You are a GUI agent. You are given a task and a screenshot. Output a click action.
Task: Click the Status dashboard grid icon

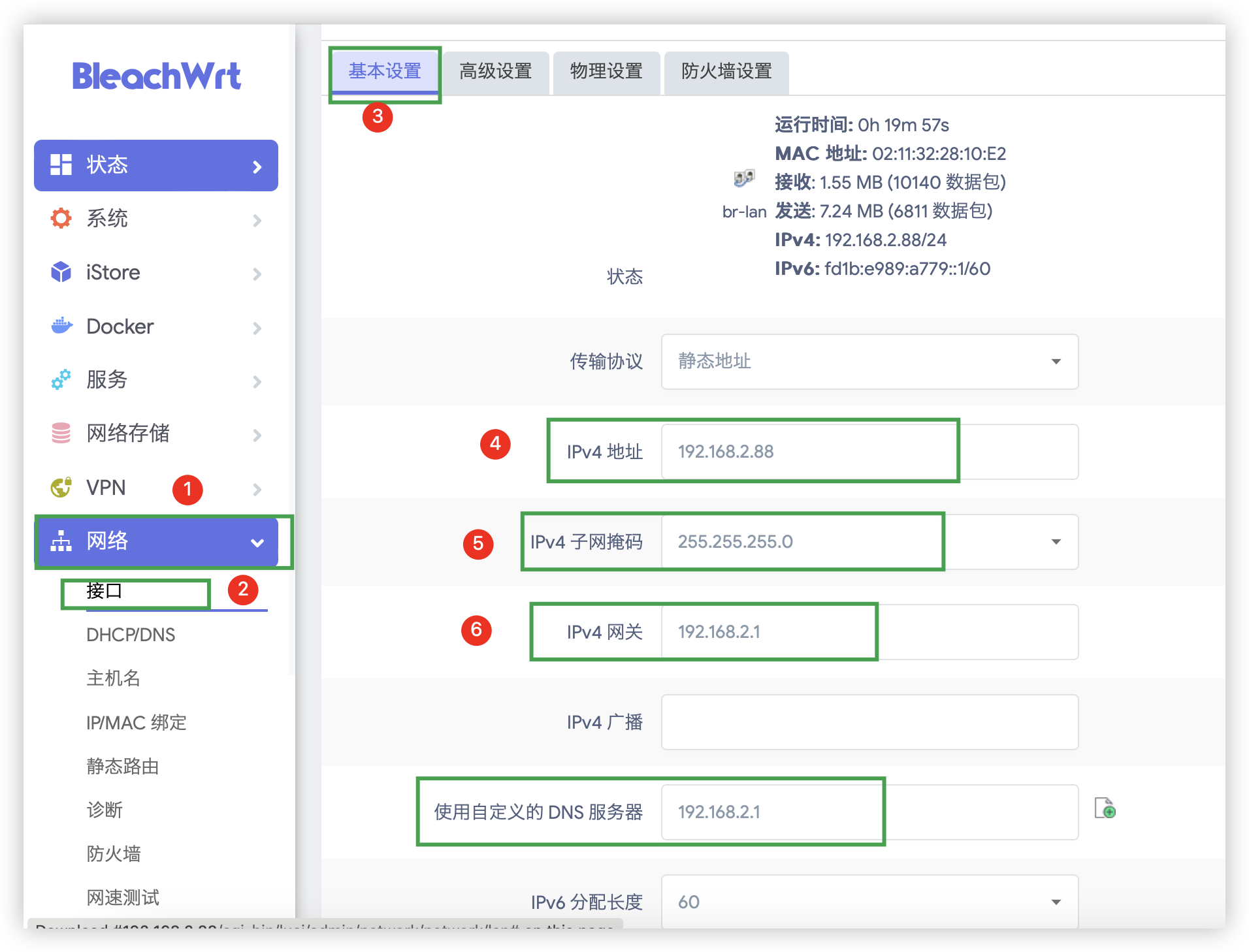point(61,165)
